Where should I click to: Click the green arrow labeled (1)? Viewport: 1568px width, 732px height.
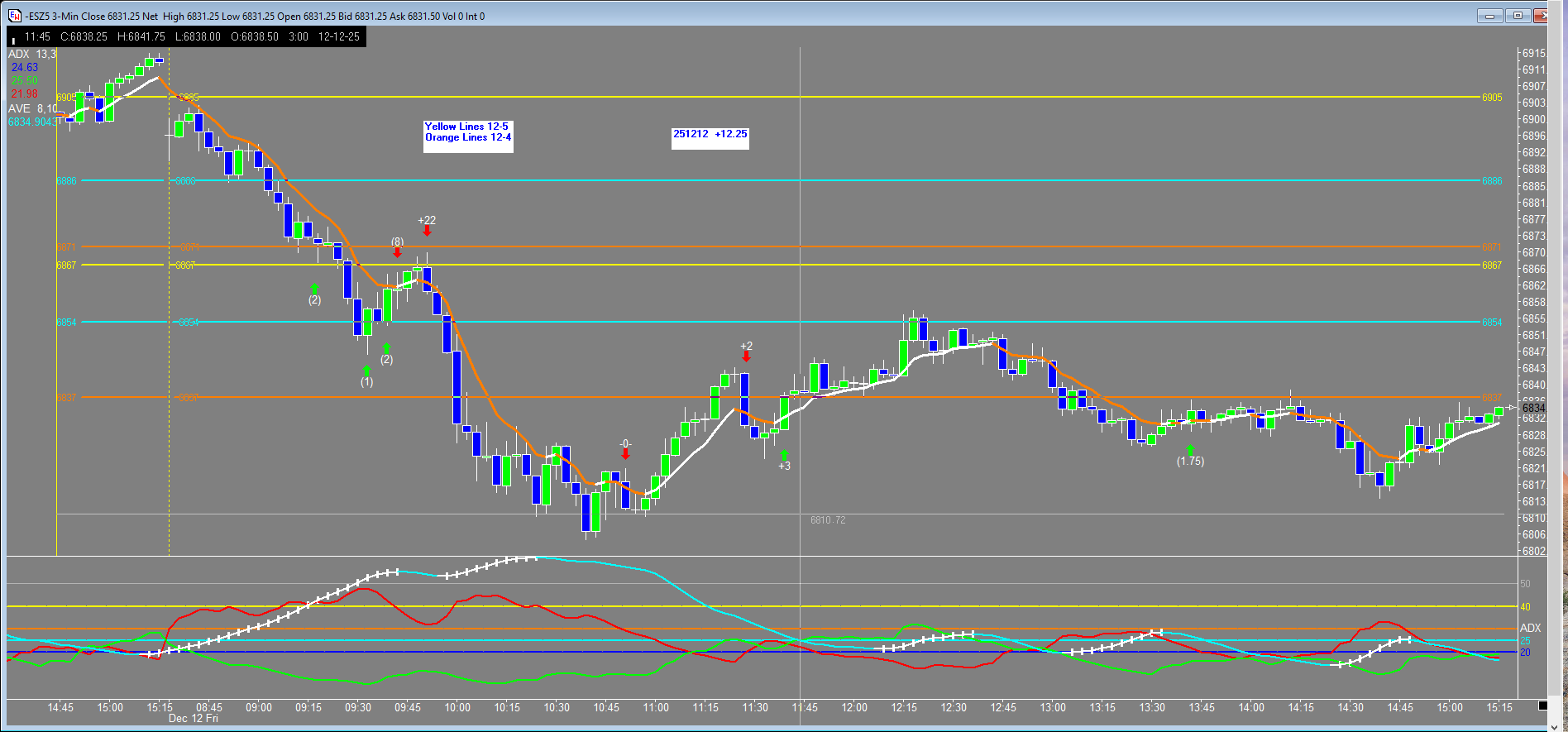(x=366, y=371)
